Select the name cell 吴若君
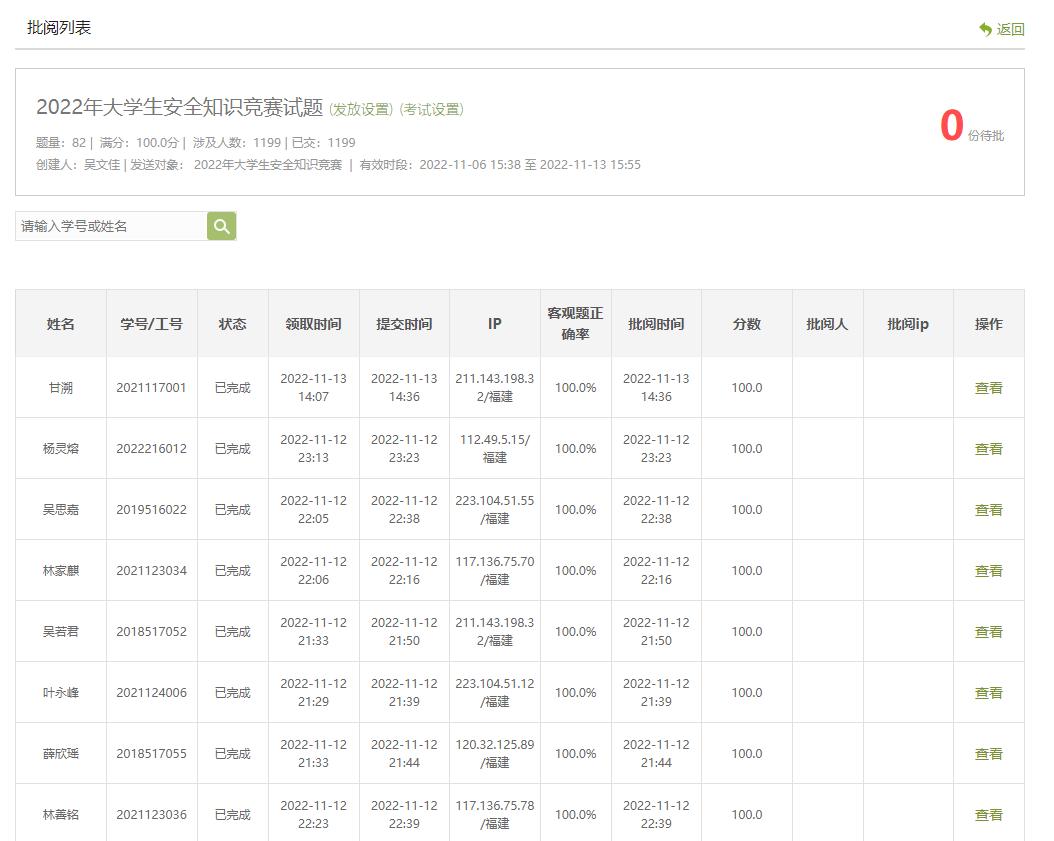This screenshot has width=1054, height=841. pos(60,632)
